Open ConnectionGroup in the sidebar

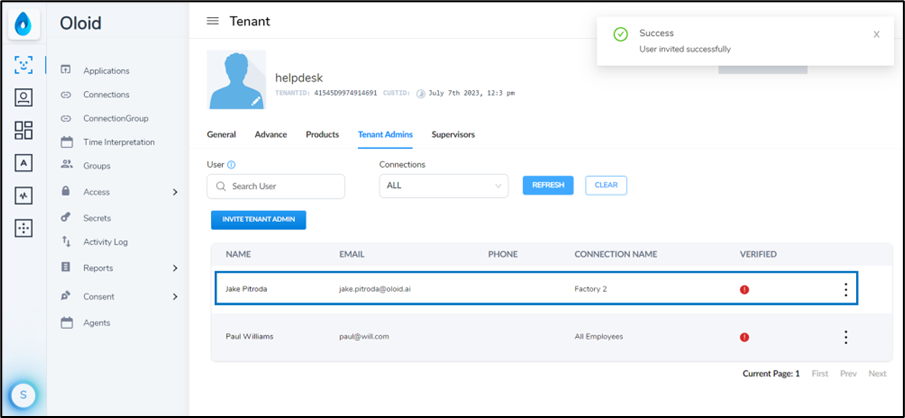pos(115,118)
